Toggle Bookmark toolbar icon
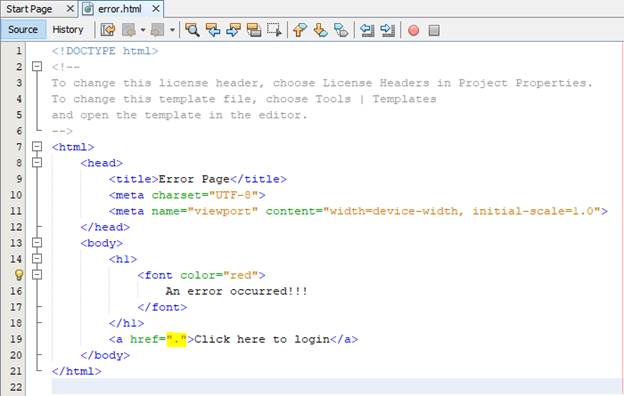 point(341,30)
